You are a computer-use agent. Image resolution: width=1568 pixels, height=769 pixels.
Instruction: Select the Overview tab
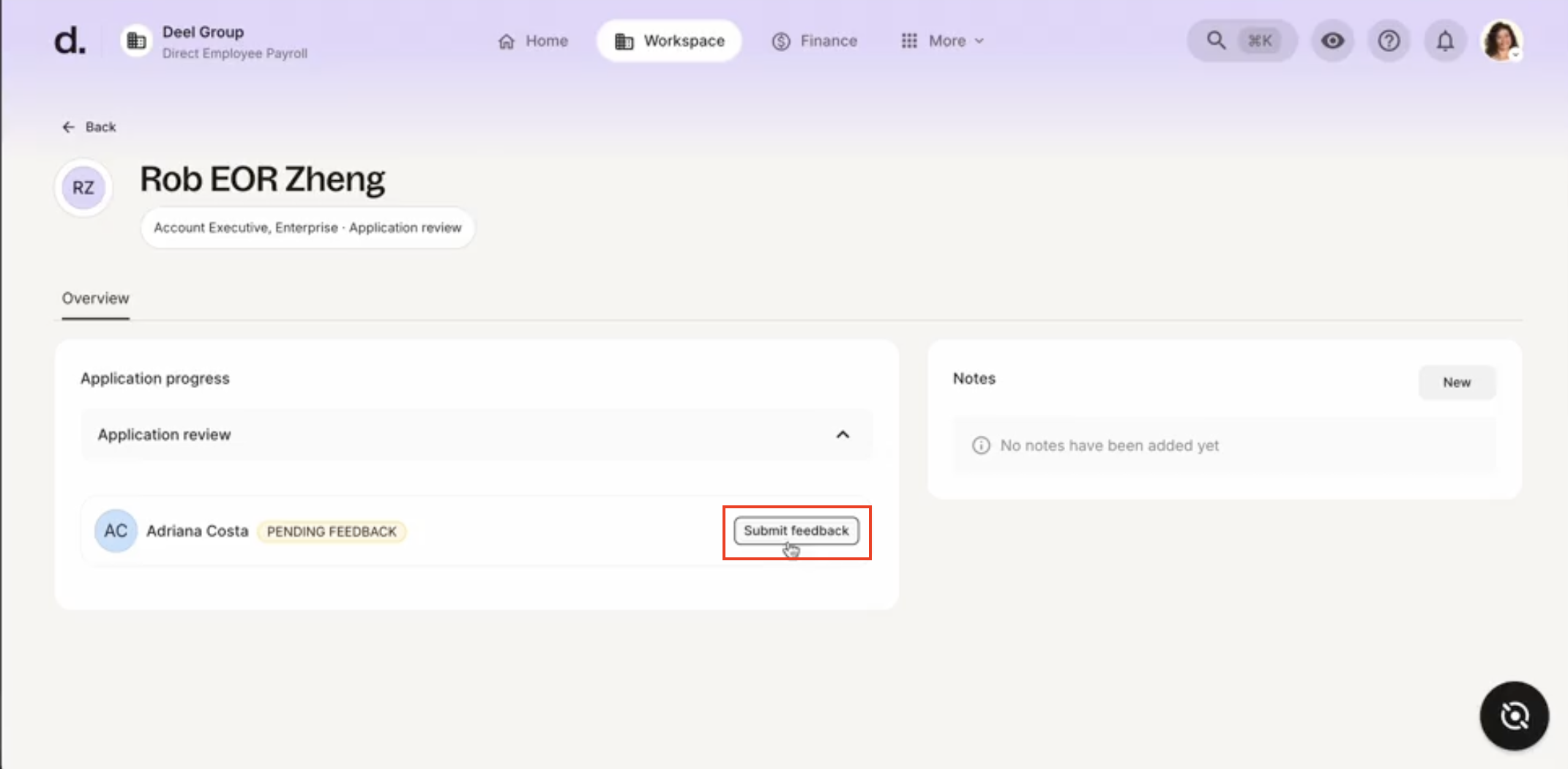(x=95, y=299)
